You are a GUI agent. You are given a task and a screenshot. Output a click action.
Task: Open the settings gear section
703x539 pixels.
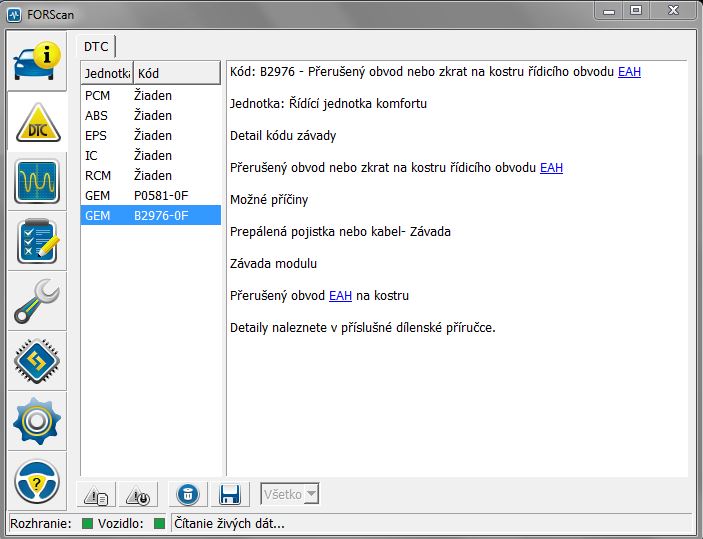pos(38,421)
